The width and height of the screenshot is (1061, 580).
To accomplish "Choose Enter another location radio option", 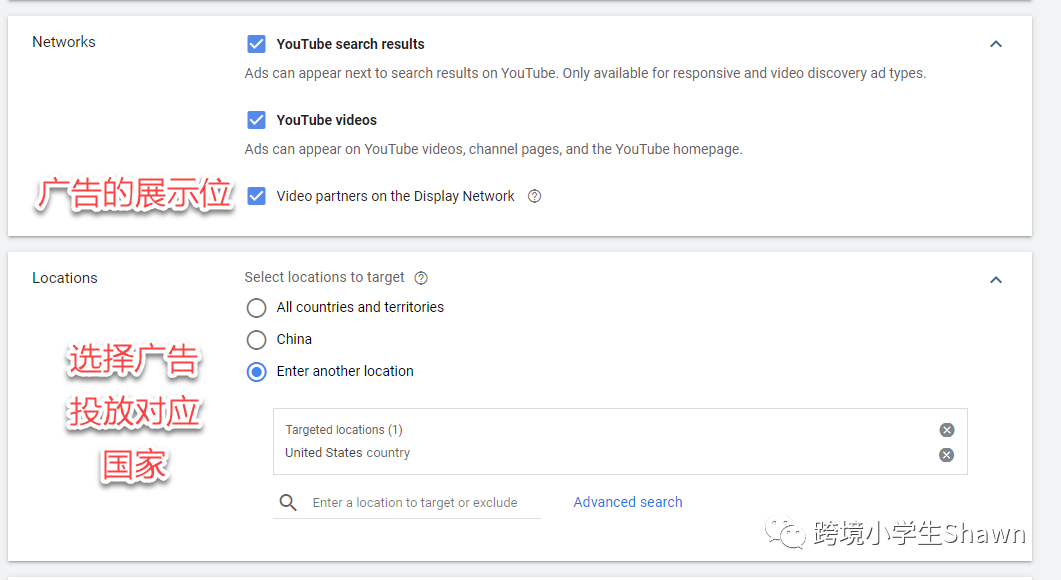I will point(257,372).
